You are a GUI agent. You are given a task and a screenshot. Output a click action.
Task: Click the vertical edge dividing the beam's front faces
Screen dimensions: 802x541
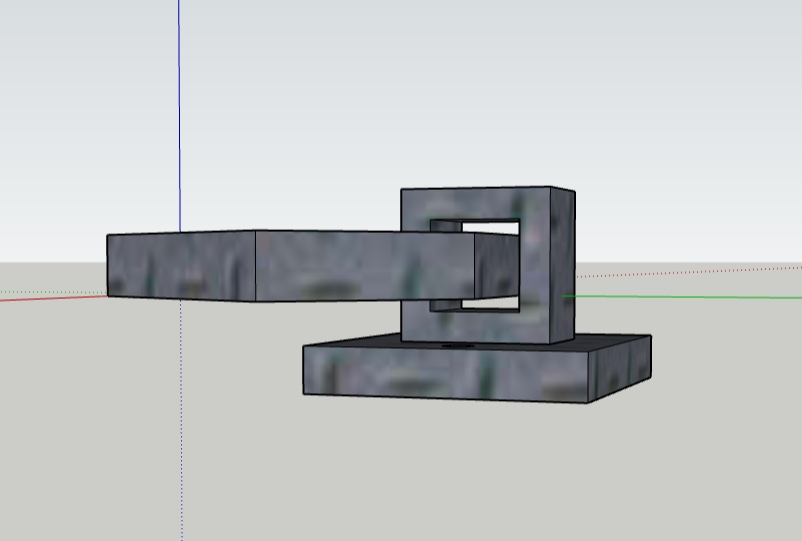click(x=255, y=266)
